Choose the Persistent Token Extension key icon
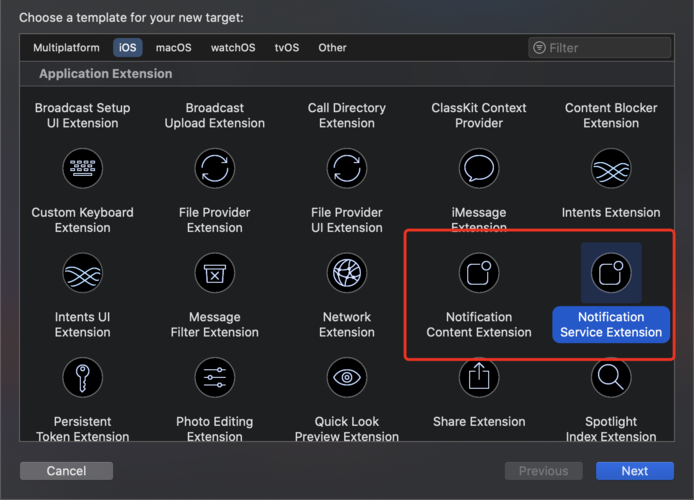Viewport: 694px width, 500px height. click(82, 377)
